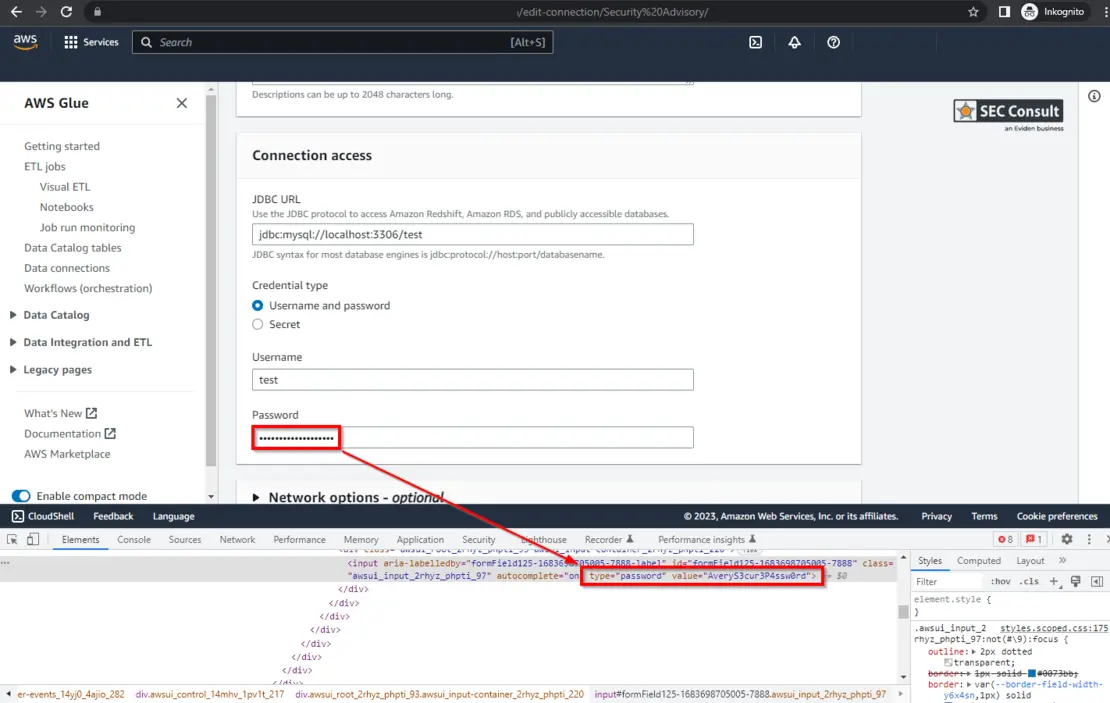1110x703 pixels.
Task: Reload the page
Action: [x=66, y=11]
